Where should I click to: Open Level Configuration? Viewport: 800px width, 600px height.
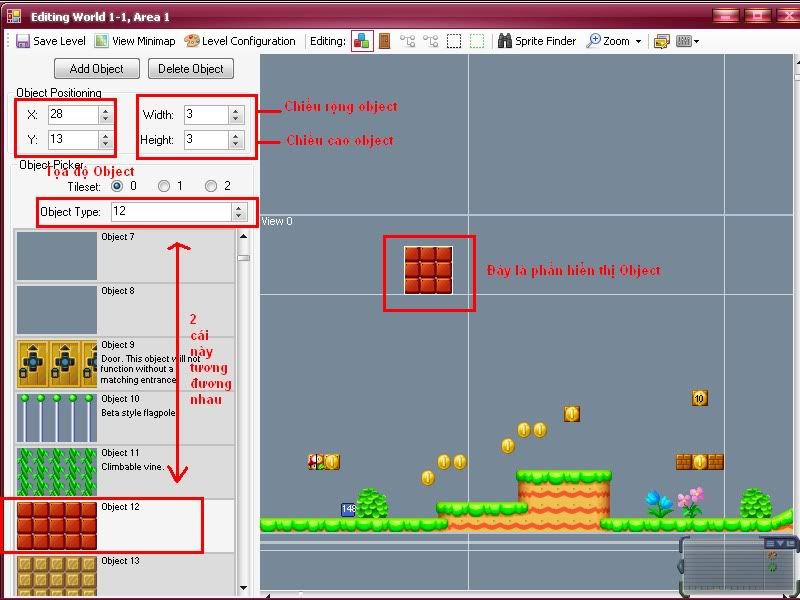[x=240, y=41]
